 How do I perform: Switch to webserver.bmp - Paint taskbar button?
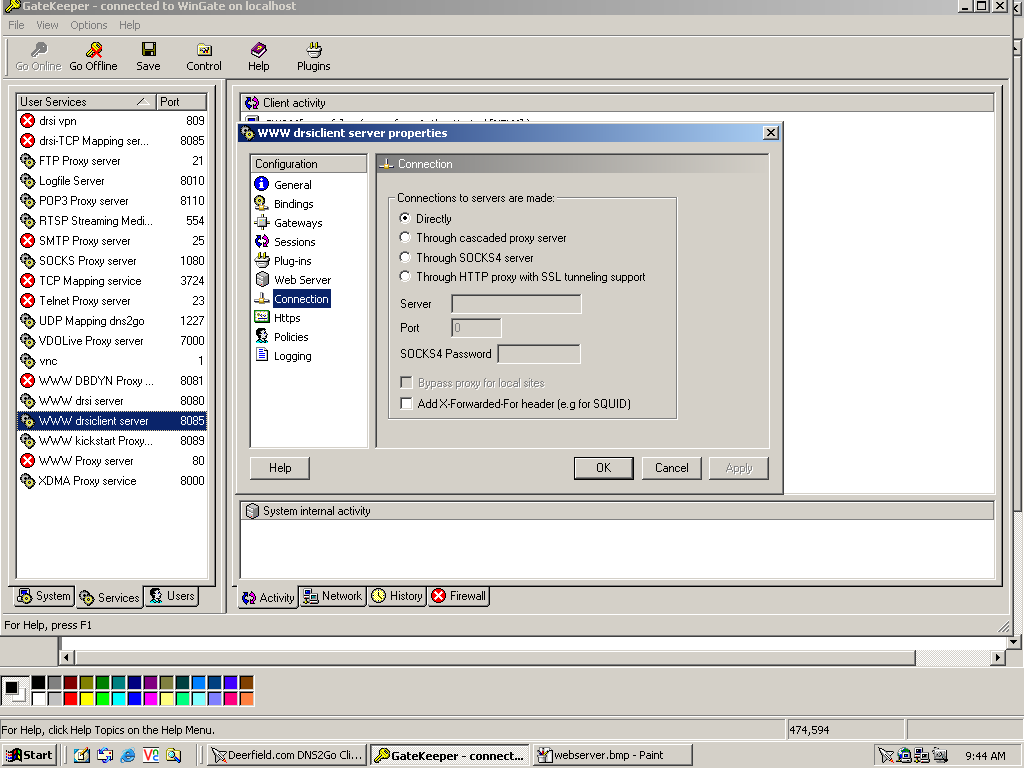[613, 756]
